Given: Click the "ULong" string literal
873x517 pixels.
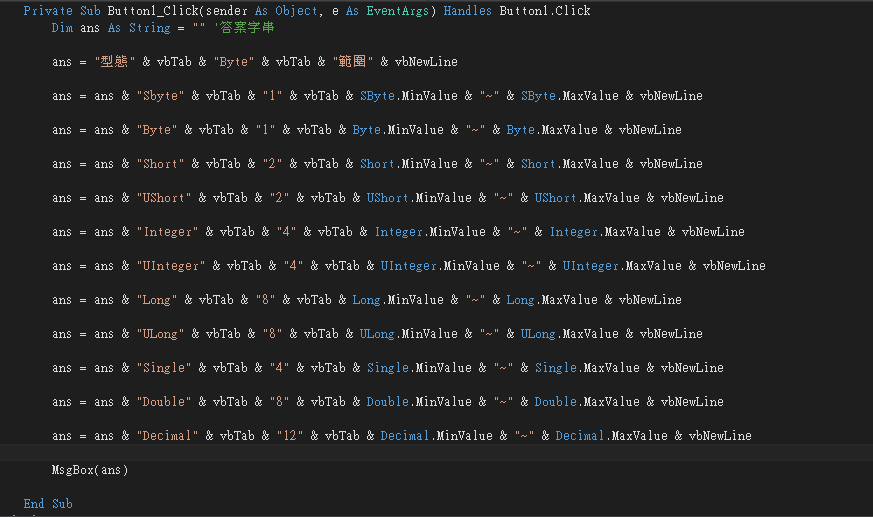Looking at the screenshot, I should tap(160, 333).
